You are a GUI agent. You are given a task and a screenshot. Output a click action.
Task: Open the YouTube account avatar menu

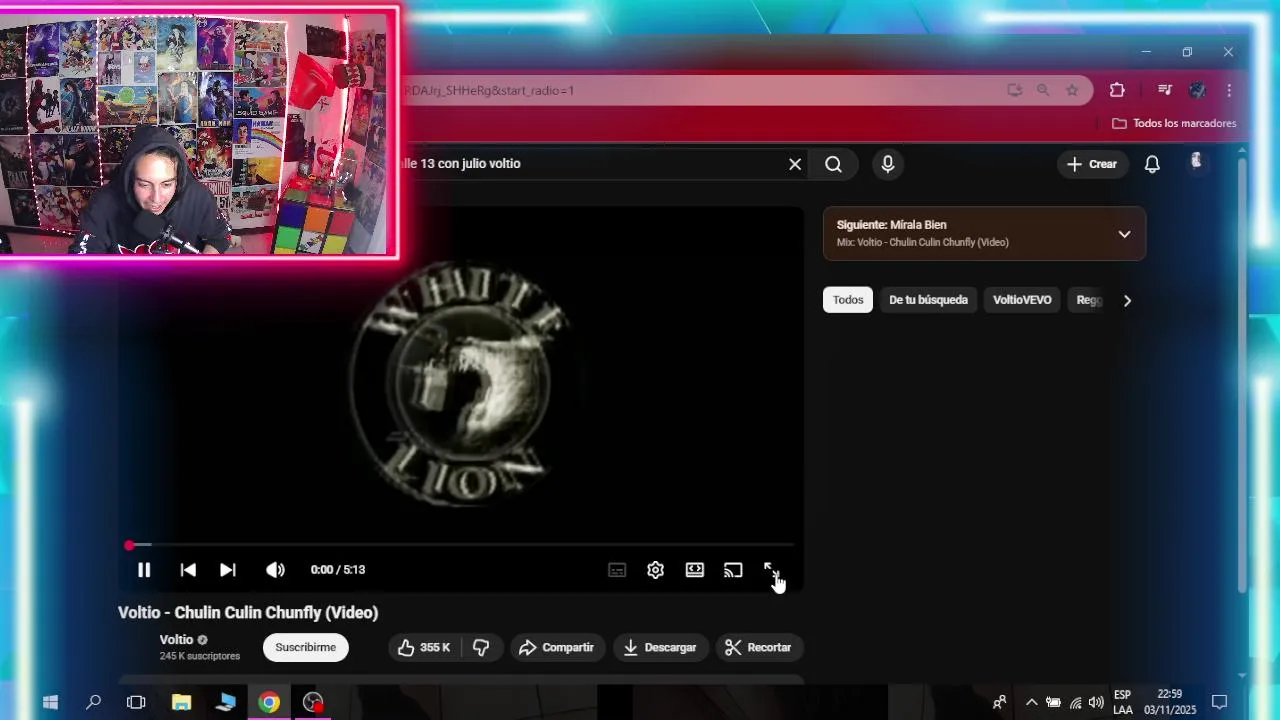1196,162
